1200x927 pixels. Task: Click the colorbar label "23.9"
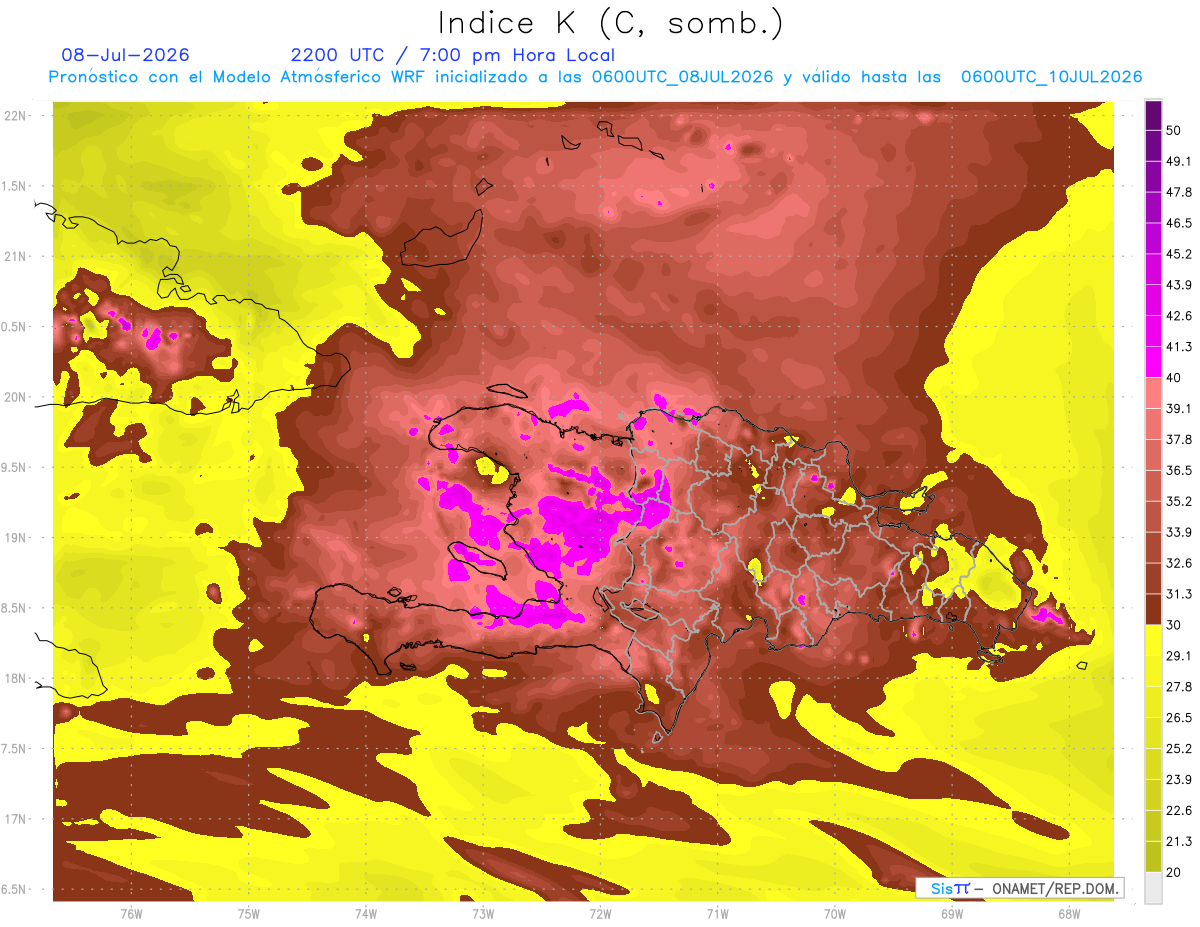click(x=1178, y=779)
